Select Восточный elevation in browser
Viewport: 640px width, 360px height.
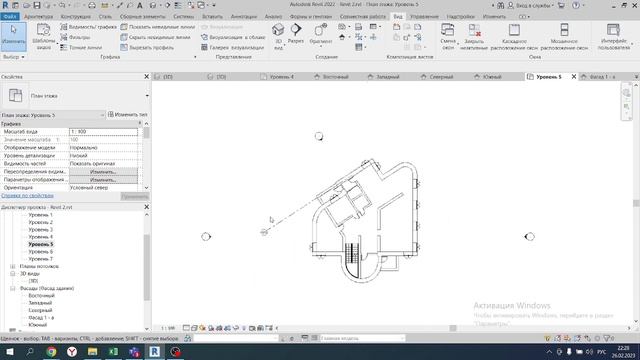[x=41, y=296]
